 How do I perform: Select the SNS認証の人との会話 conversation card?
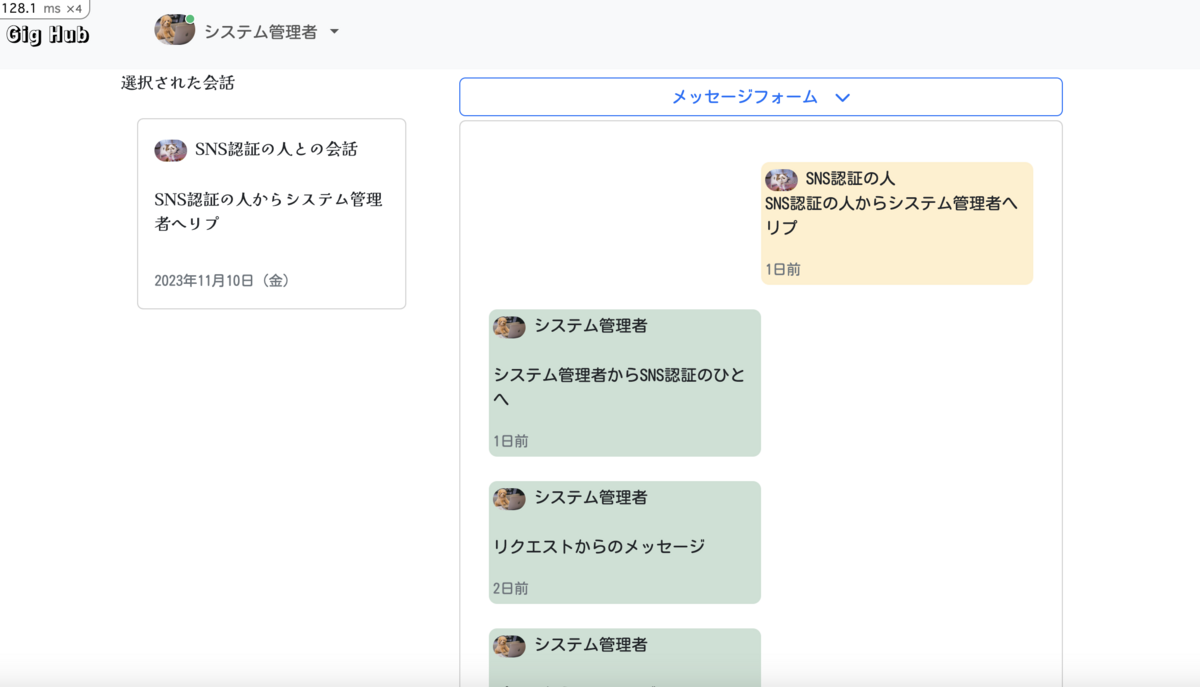coord(271,213)
